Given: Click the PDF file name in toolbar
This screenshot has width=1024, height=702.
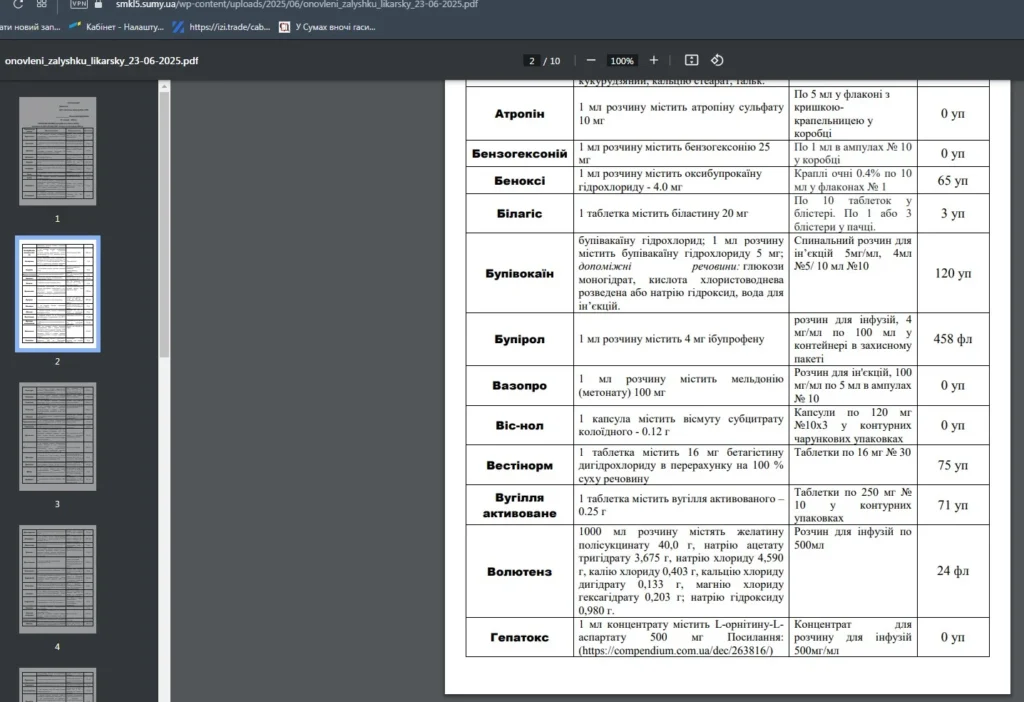Looking at the screenshot, I should 101,61.
